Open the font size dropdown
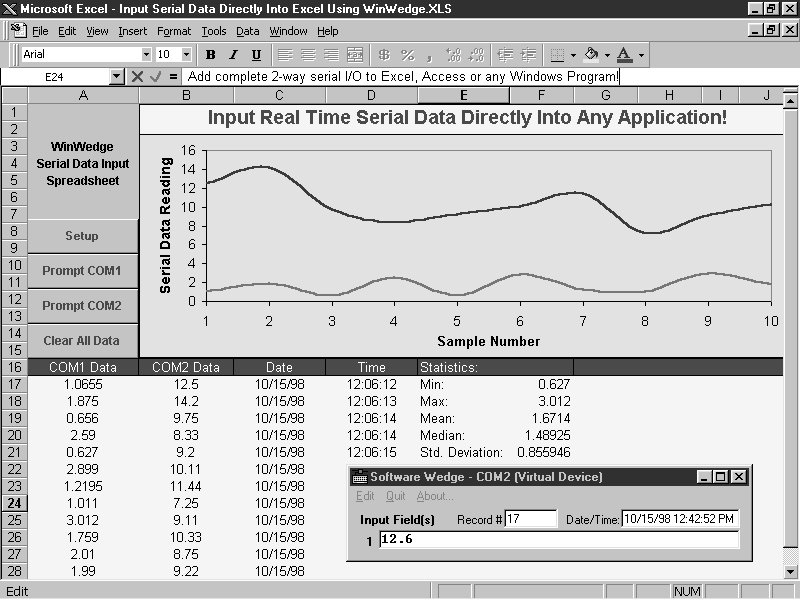This screenshot has height=600, width=800. [188, 55]
